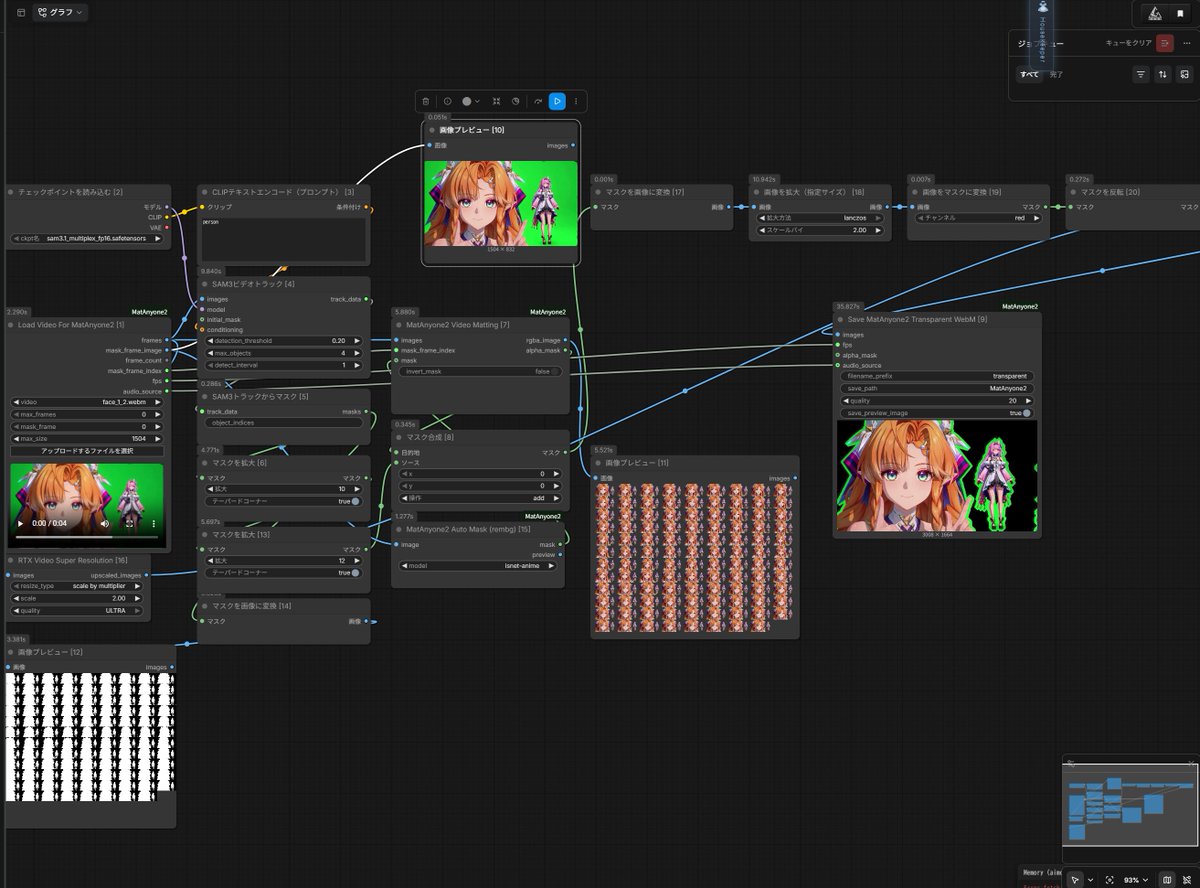Screen dimensions: 1200x888
Task: Toggle bypass icon in the selection toolbar
Action: pyautogui.click(x=516, y=101)
